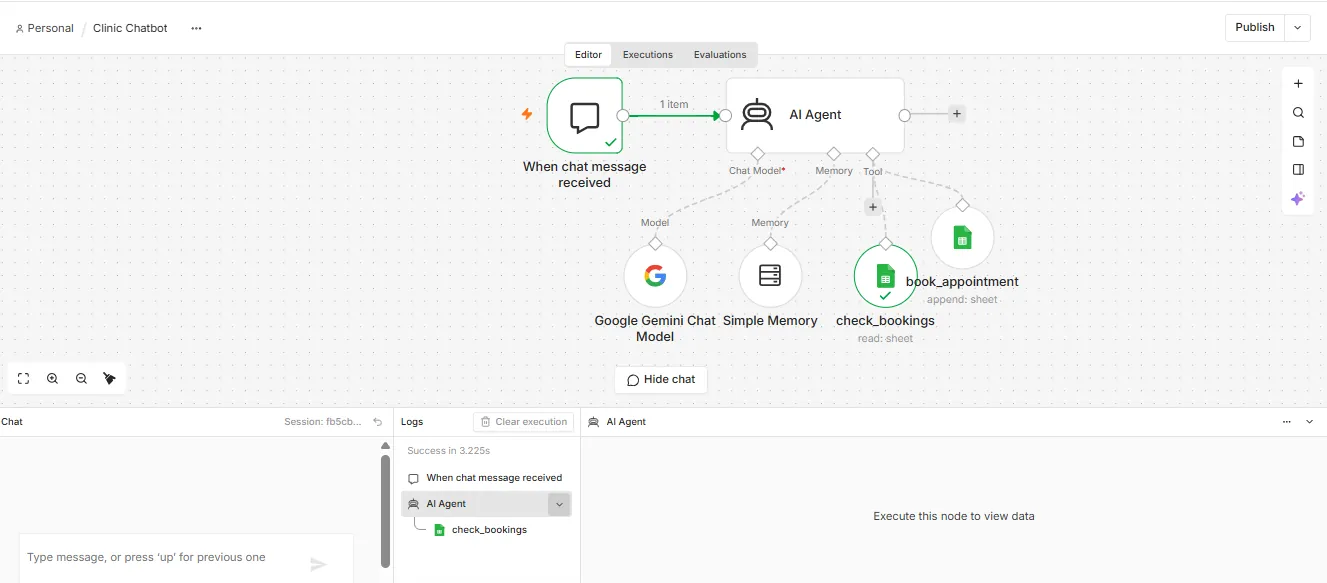Screen dimensions: 1327x583
Task: Fit workflow to view
Action: tap(24, 379)
